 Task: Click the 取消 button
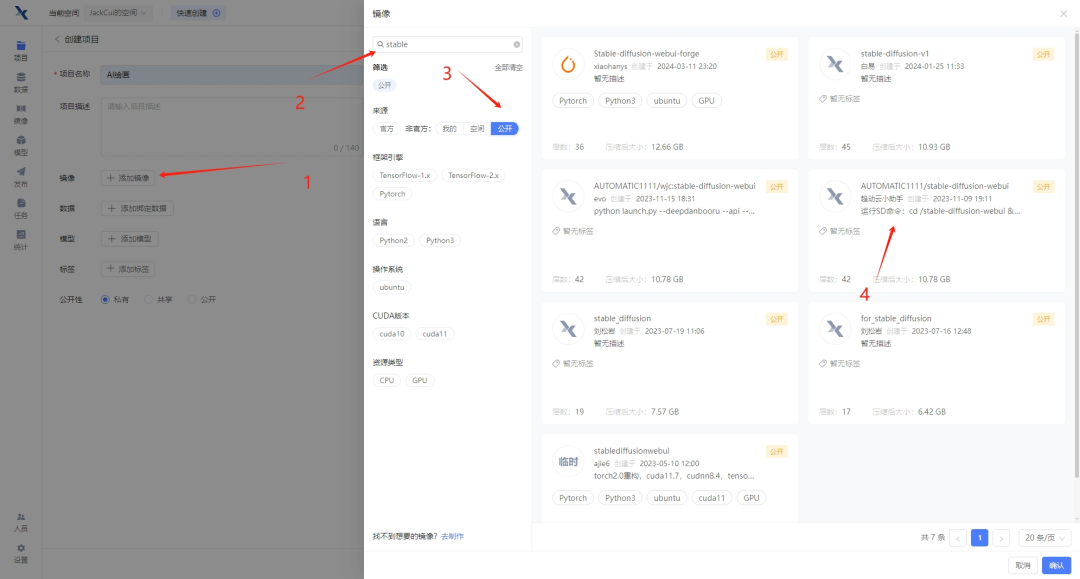(x=1023, y=565)
